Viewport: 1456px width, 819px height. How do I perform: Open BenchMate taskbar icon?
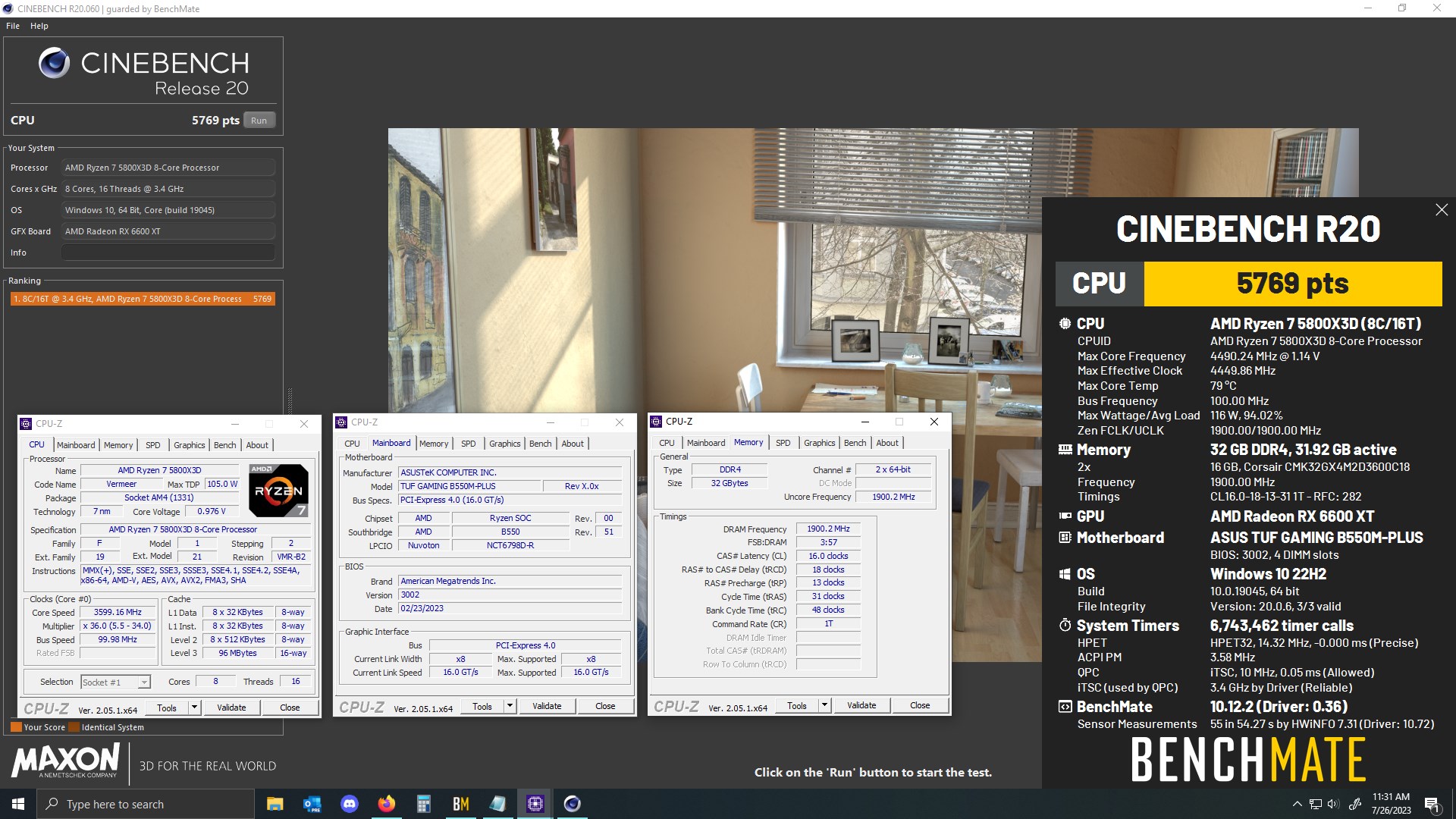point(460,804)
